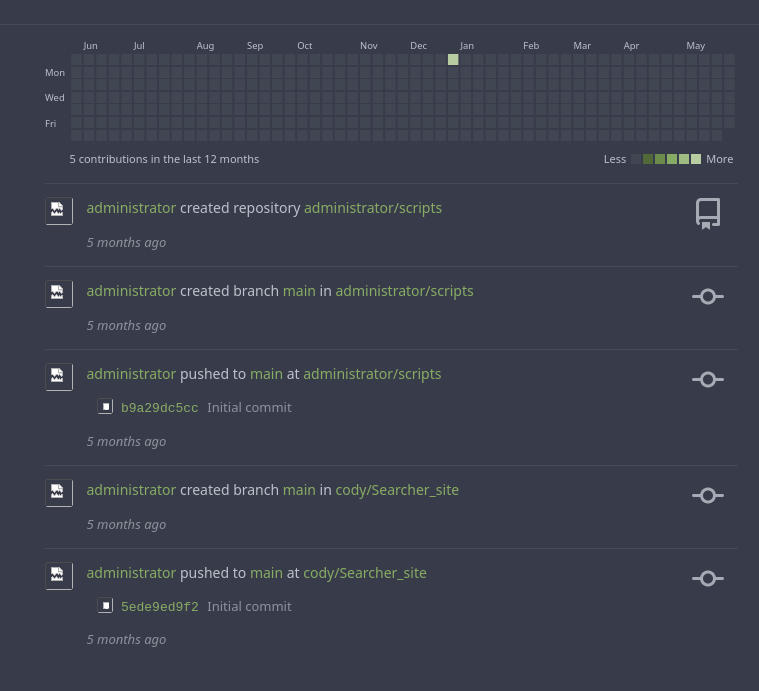Click commit icon on pushed to cody/Searcher_site row
The image size is (759, 691).
[x=708, y=578]
